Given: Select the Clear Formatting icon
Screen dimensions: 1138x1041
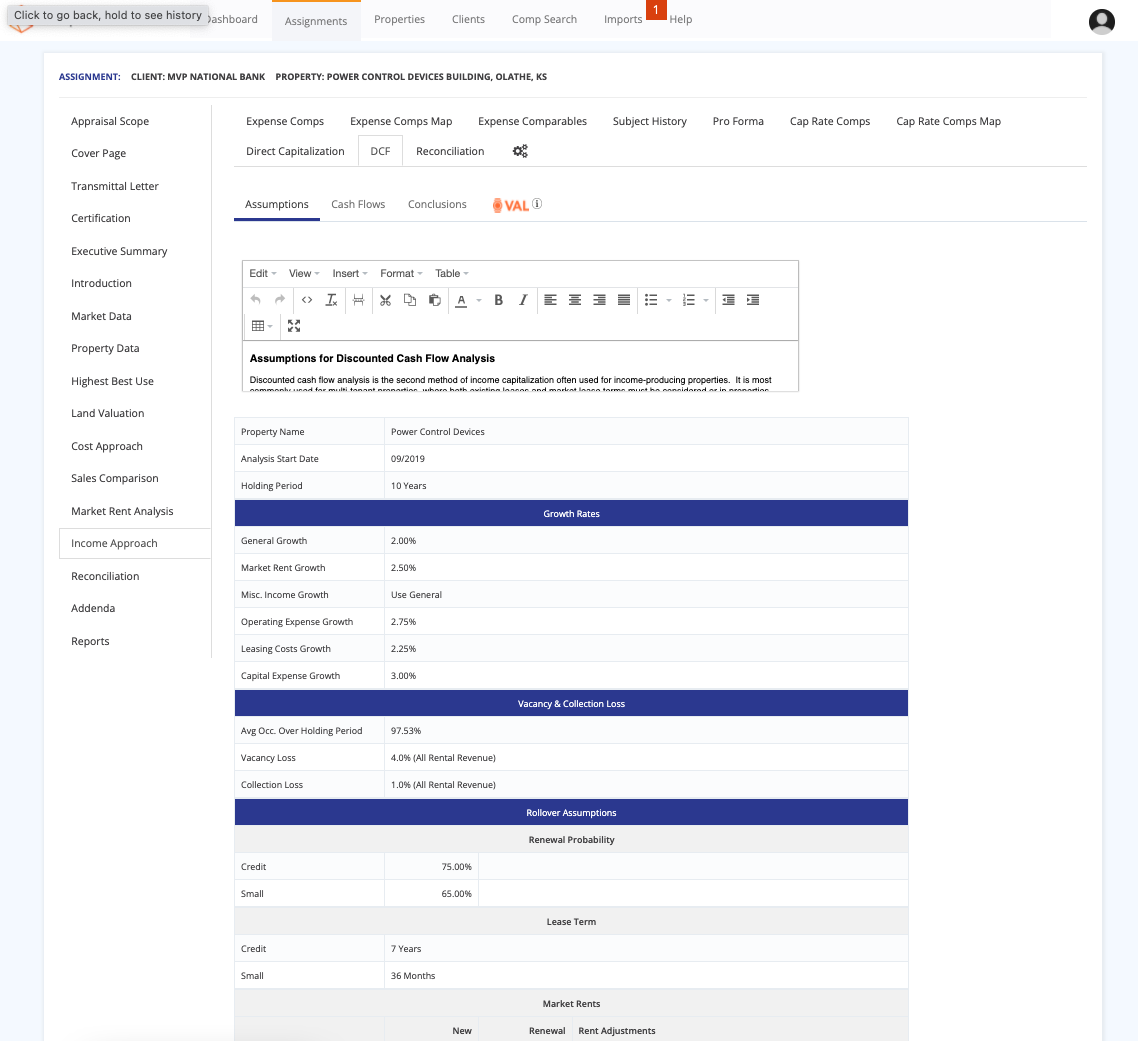Looking at the screenshot, I should (x=331, y=299).
